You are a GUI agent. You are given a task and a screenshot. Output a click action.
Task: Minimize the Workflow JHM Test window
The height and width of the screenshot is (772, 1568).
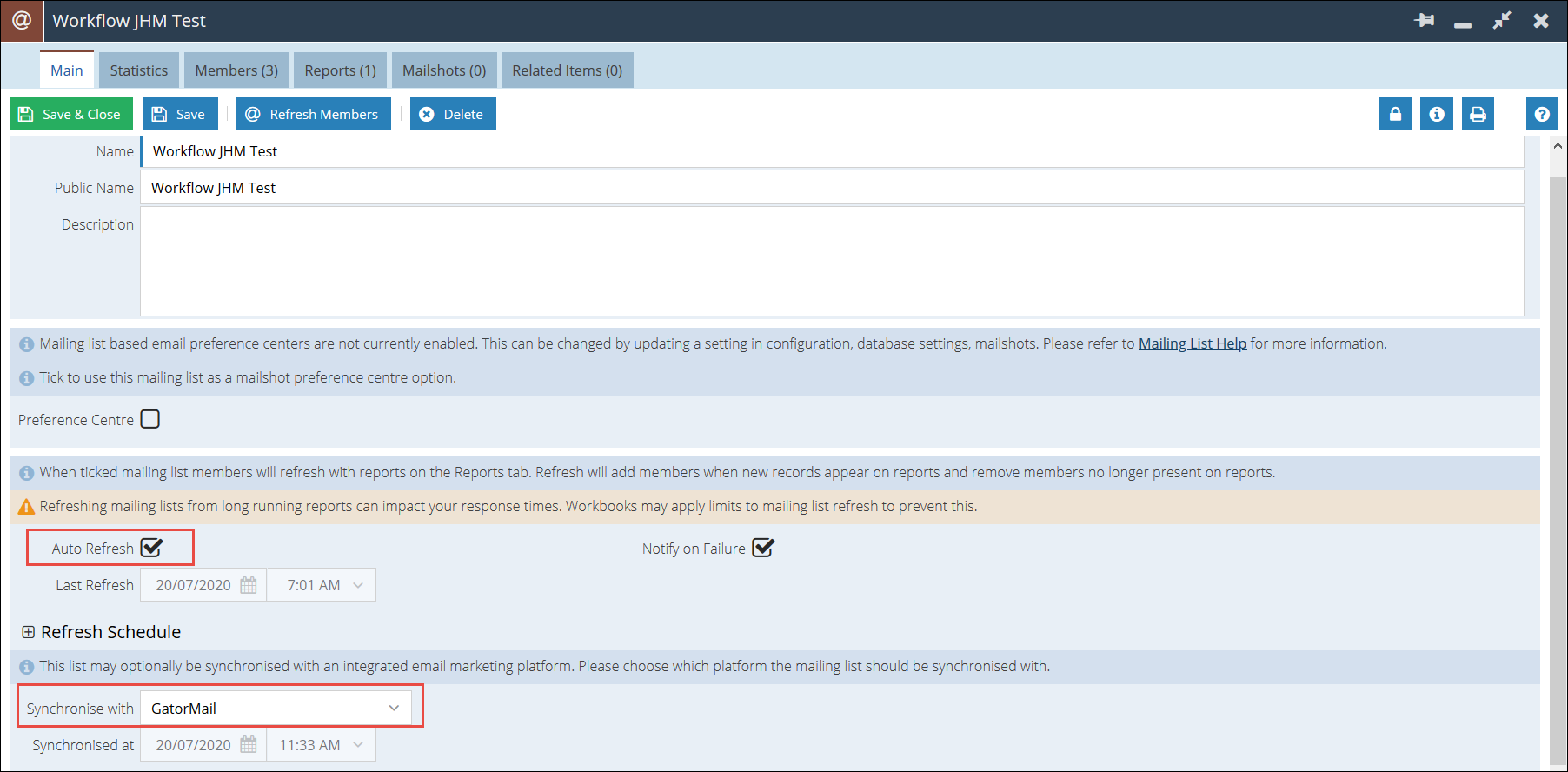(x=1463, y=24)
